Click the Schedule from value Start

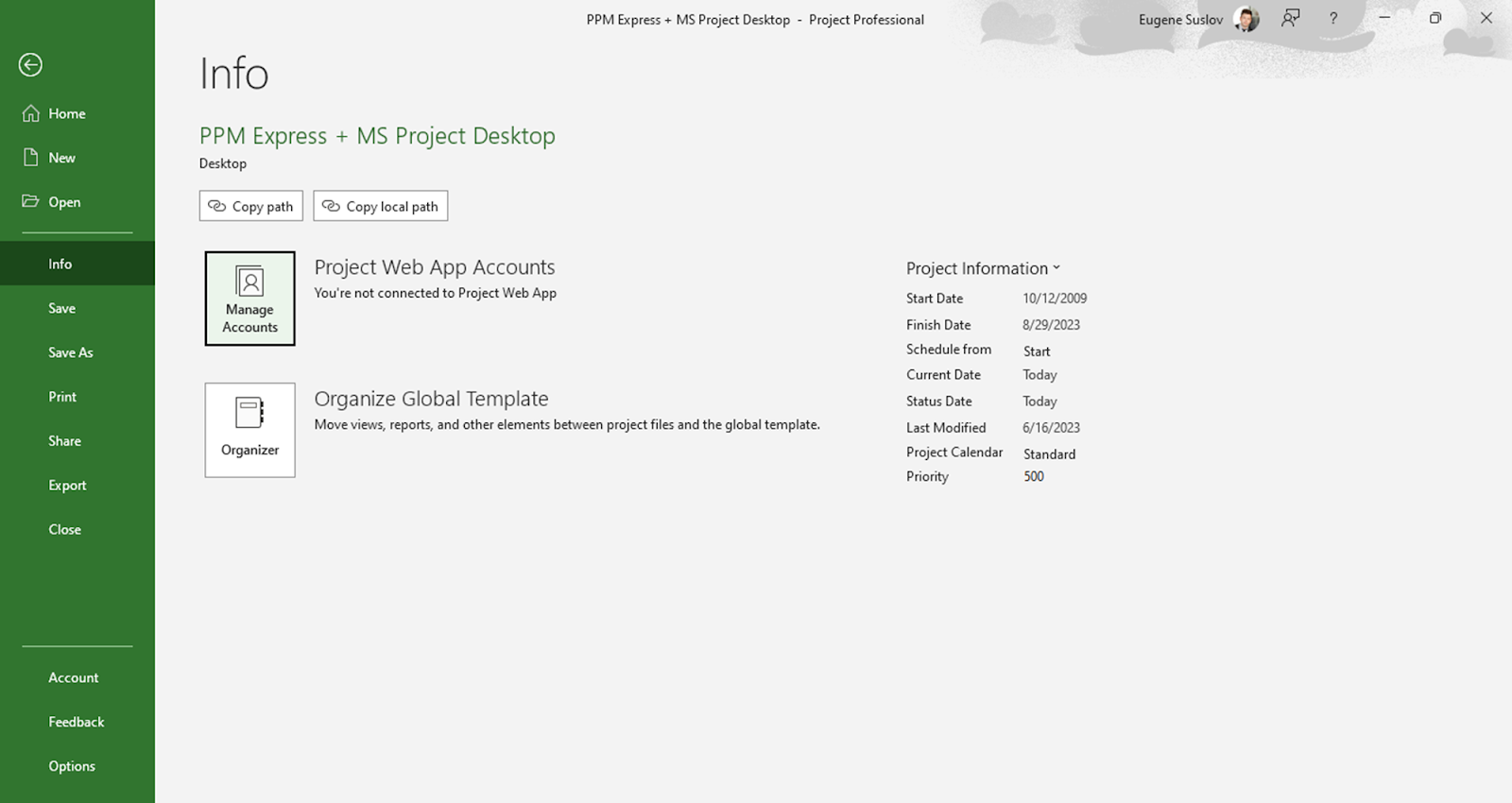click(x=1037, y=351)
